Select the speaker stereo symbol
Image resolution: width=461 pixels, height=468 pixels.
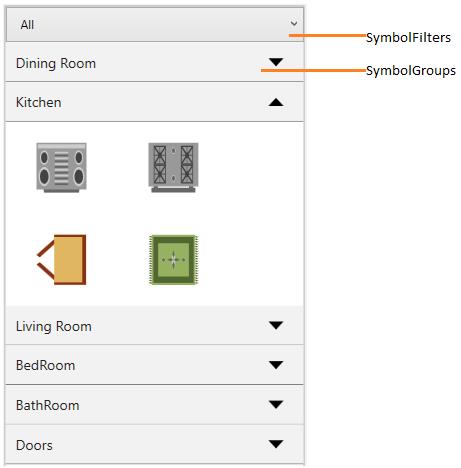click(61, 167)
